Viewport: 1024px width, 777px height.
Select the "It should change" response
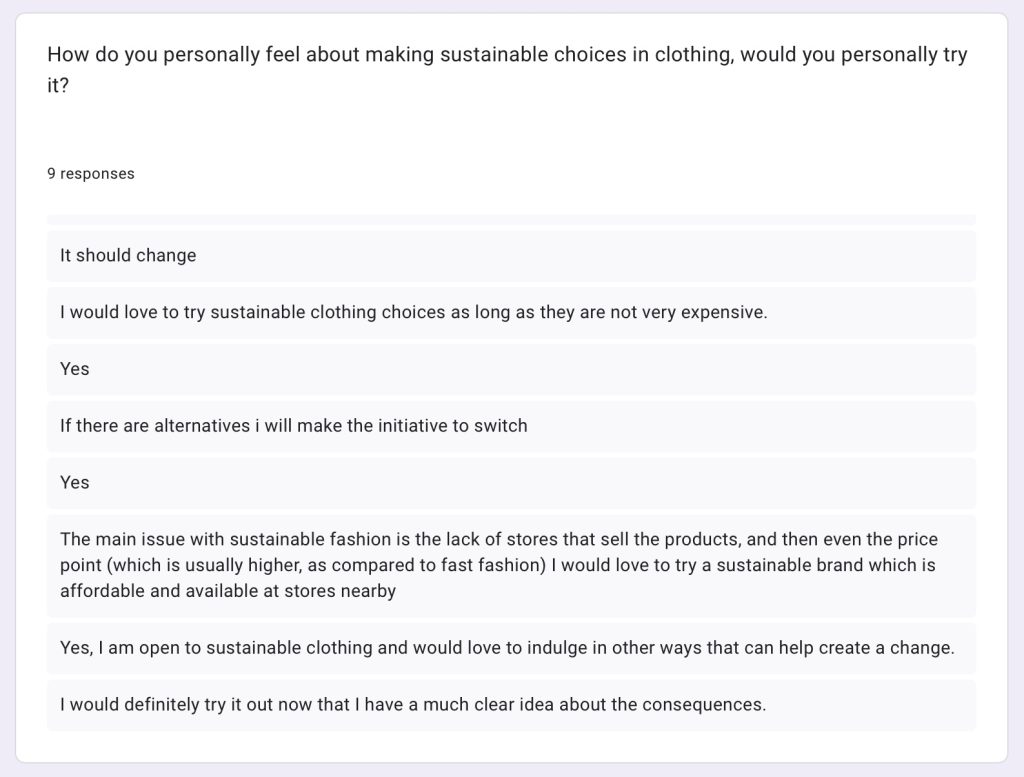tap(511, 255)
